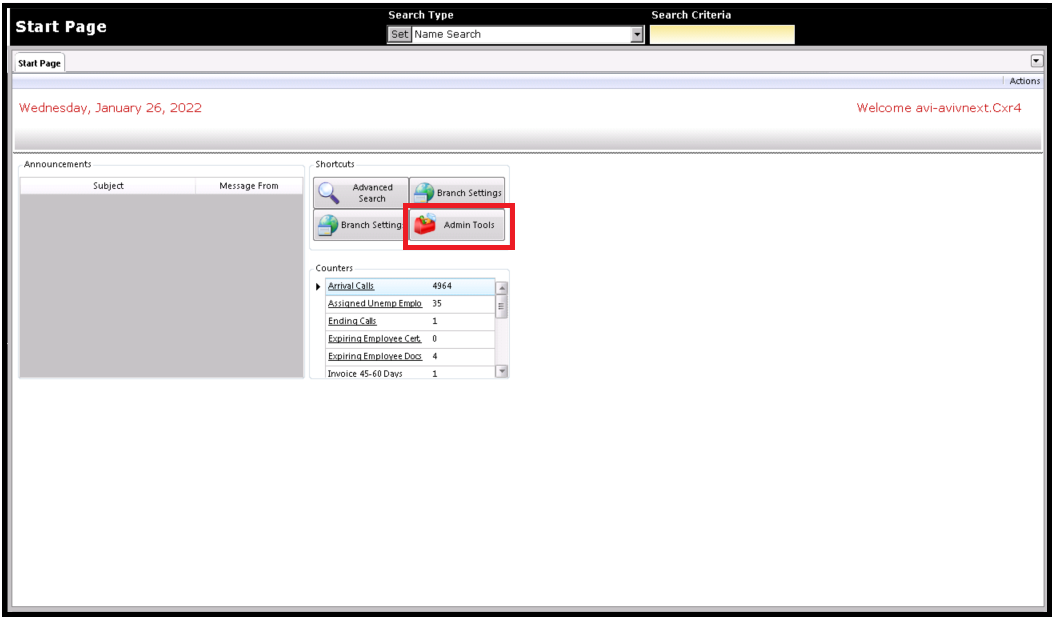
Task: Open Branch Settings shortcut left of Admin Tools
Action: click(360, 225)
